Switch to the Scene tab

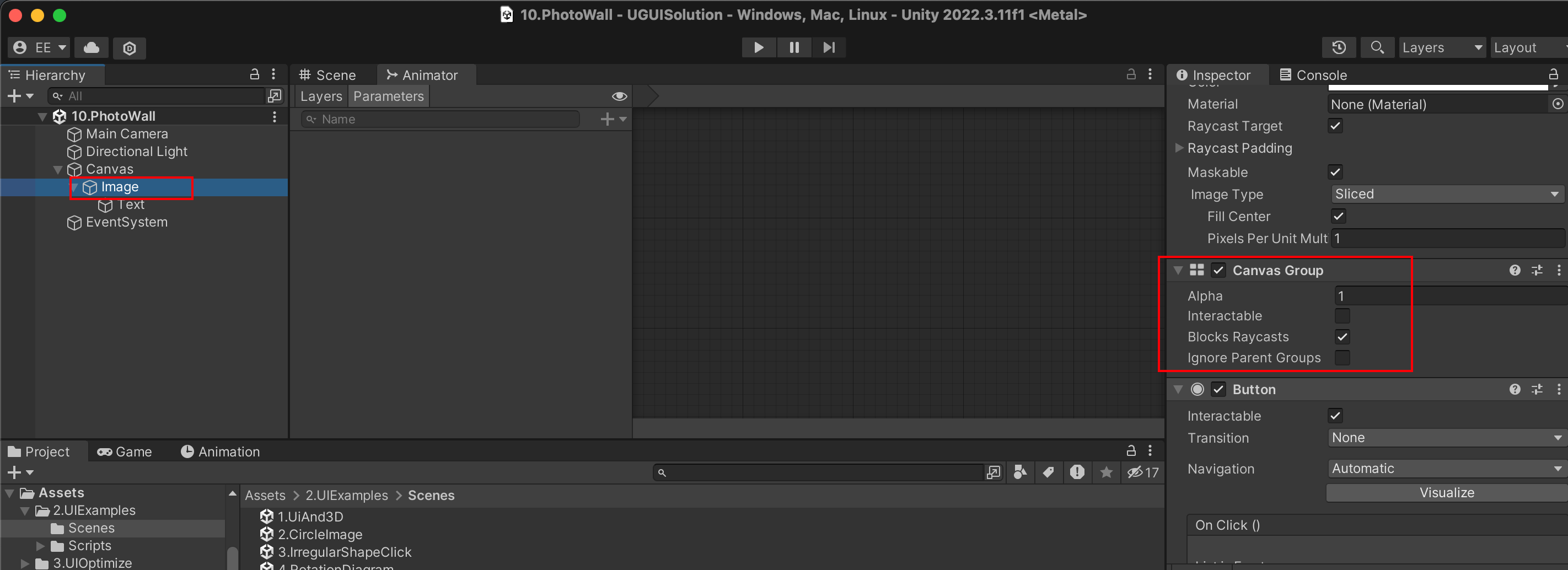click(328, 75)
